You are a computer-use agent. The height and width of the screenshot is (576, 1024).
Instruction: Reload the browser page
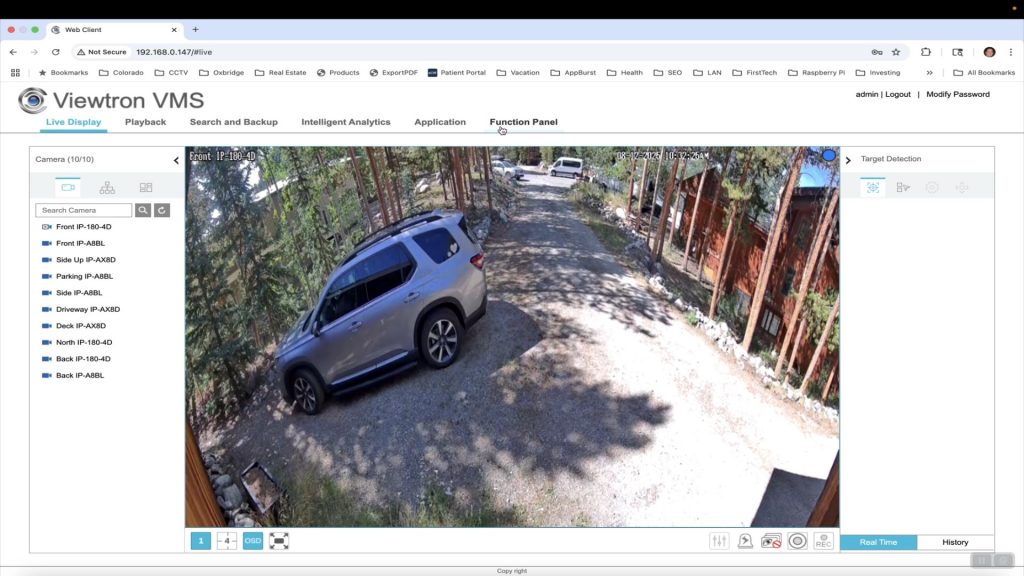[56, 52]
